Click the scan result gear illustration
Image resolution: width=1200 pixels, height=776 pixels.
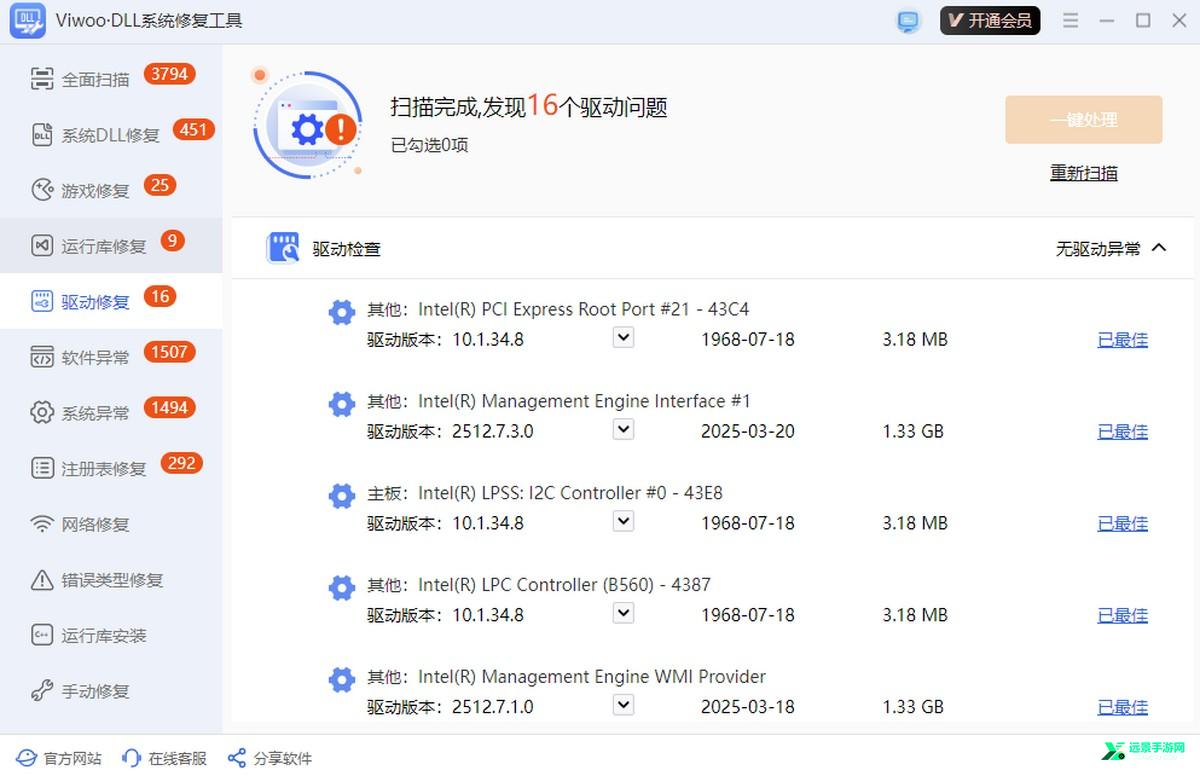point(307,126)
